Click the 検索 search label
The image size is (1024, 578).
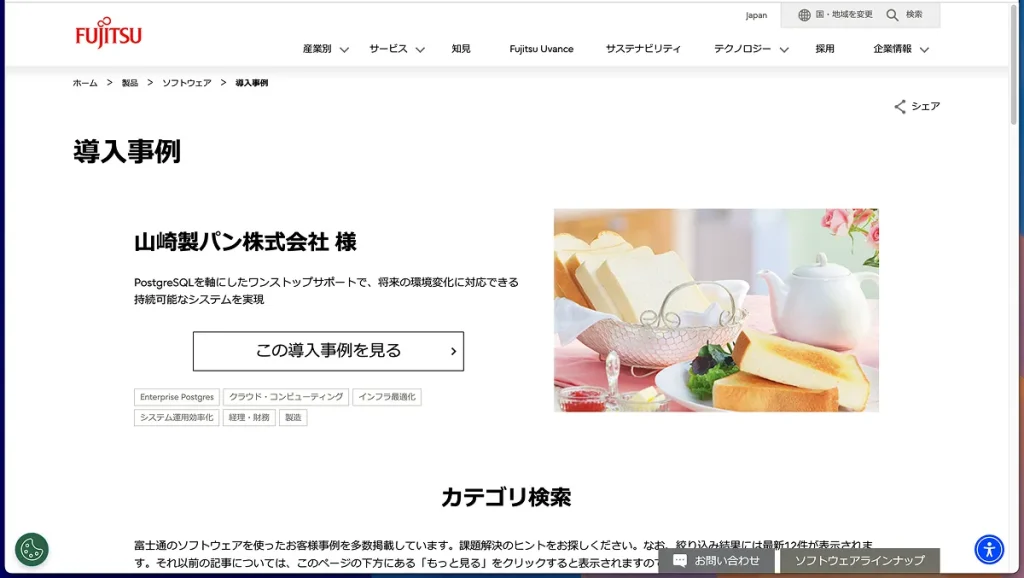click(x=914, y=14)
